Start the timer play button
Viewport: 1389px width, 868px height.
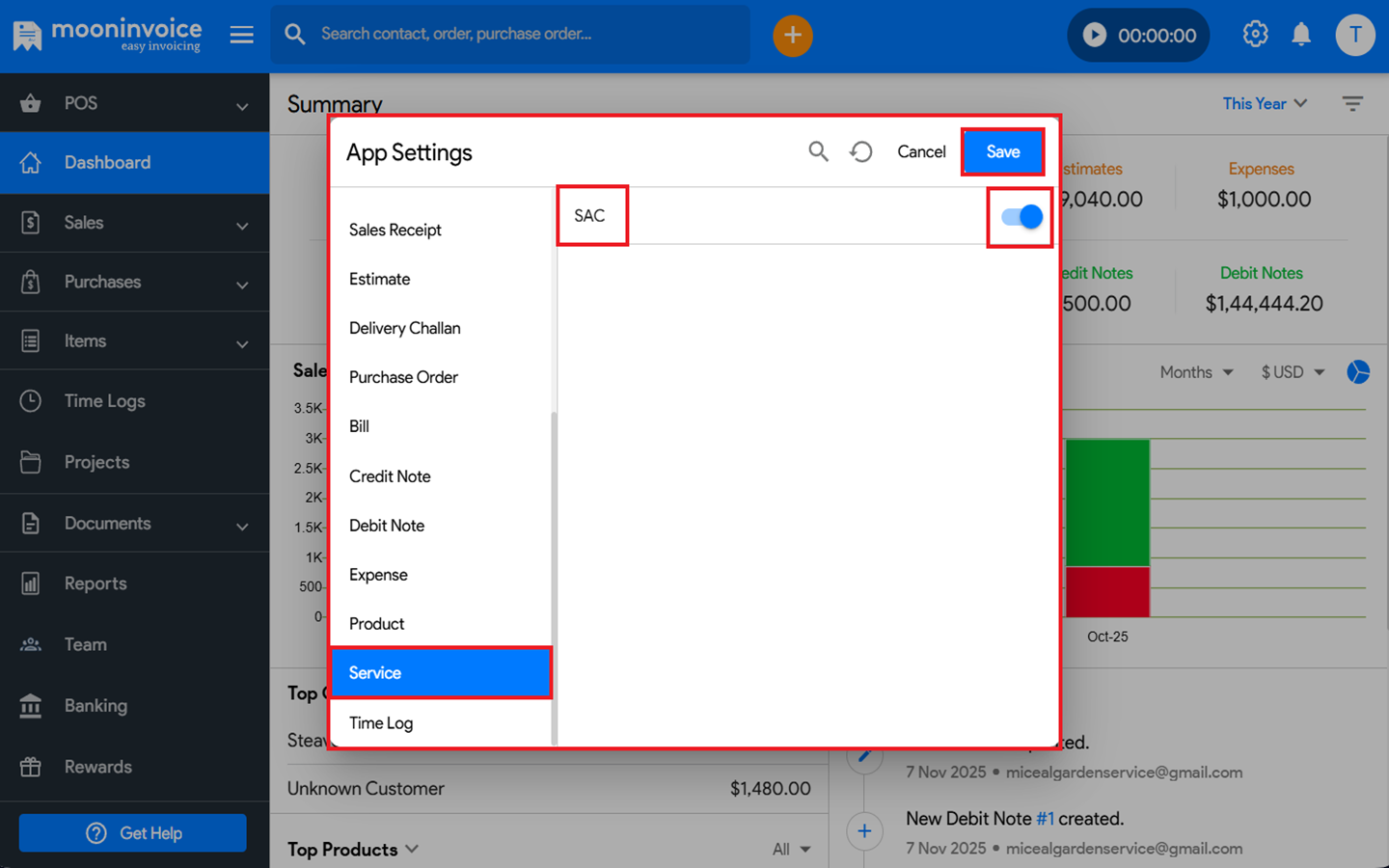coord(1094,36)
